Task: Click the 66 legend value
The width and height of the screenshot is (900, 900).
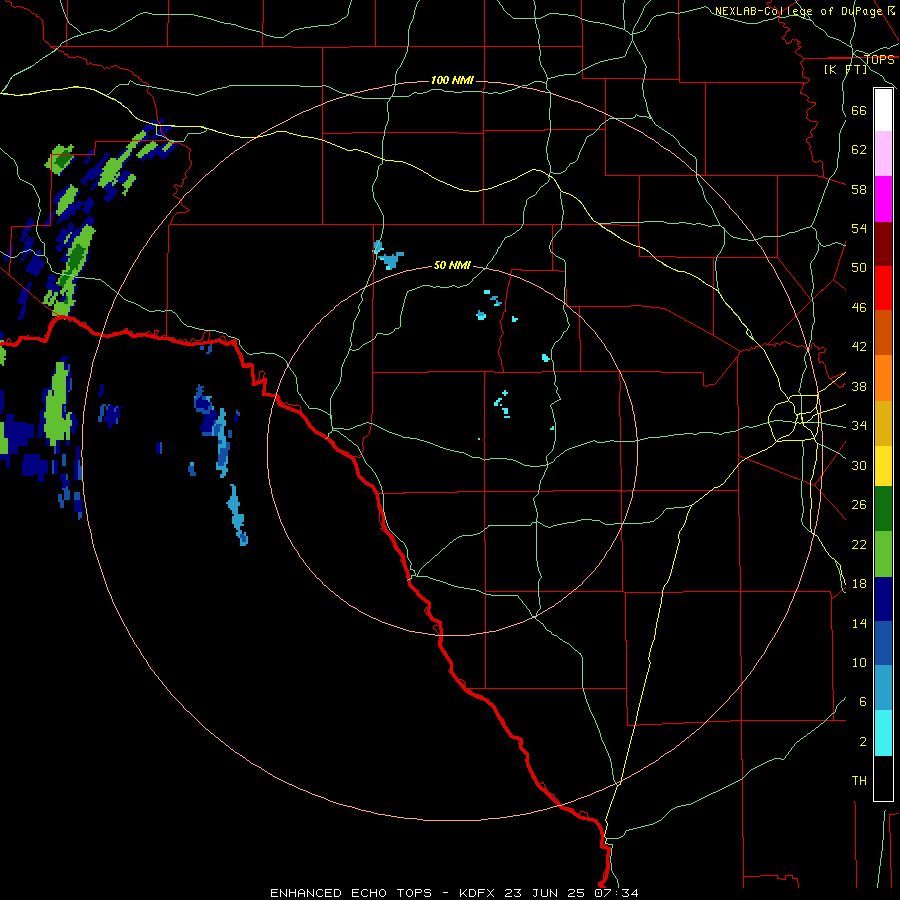Action: [x=859, y=110]
